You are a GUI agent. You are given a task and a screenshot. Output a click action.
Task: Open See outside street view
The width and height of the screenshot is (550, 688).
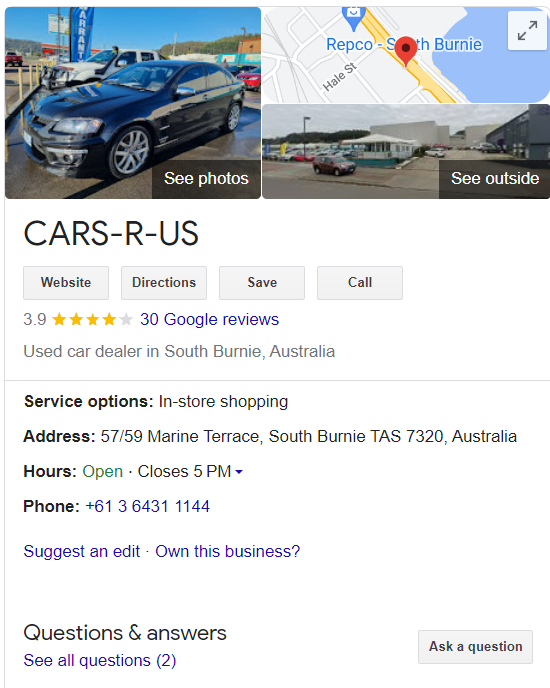pos(495,179)
